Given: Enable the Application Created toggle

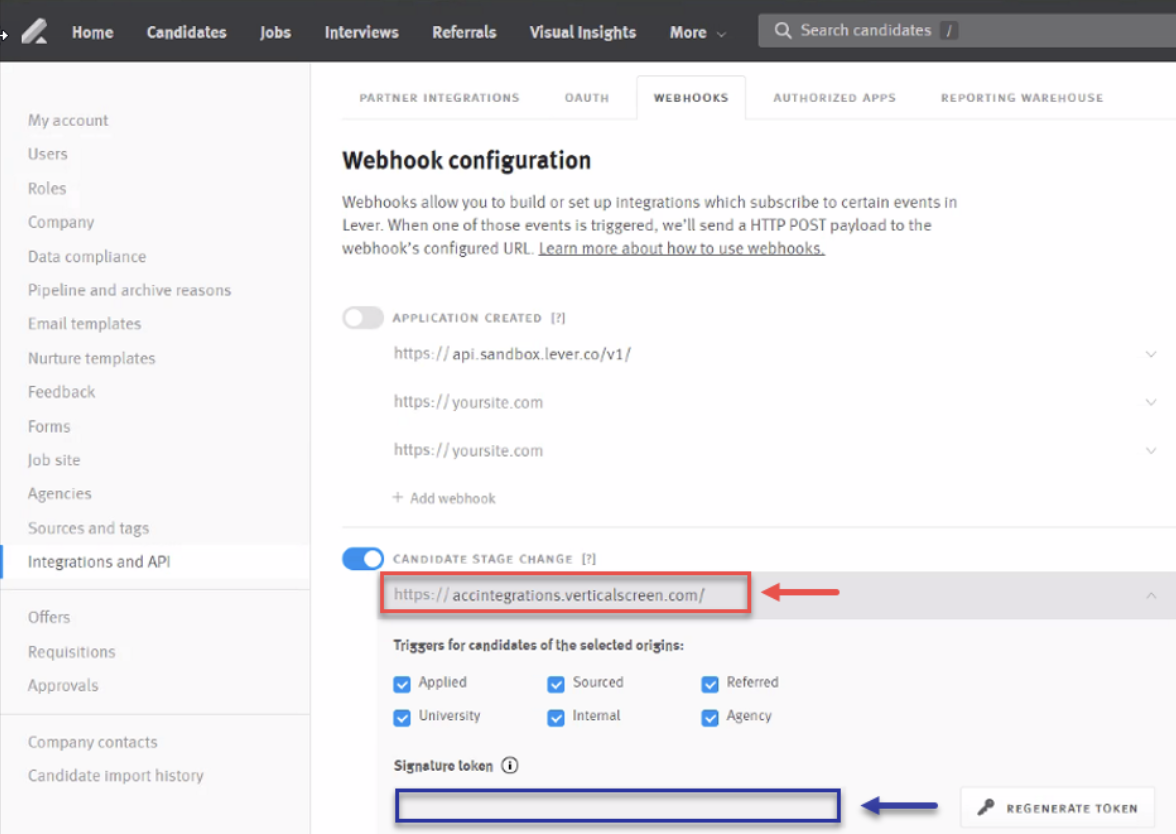Looking at the screenshot, I should tap(363, 318).
